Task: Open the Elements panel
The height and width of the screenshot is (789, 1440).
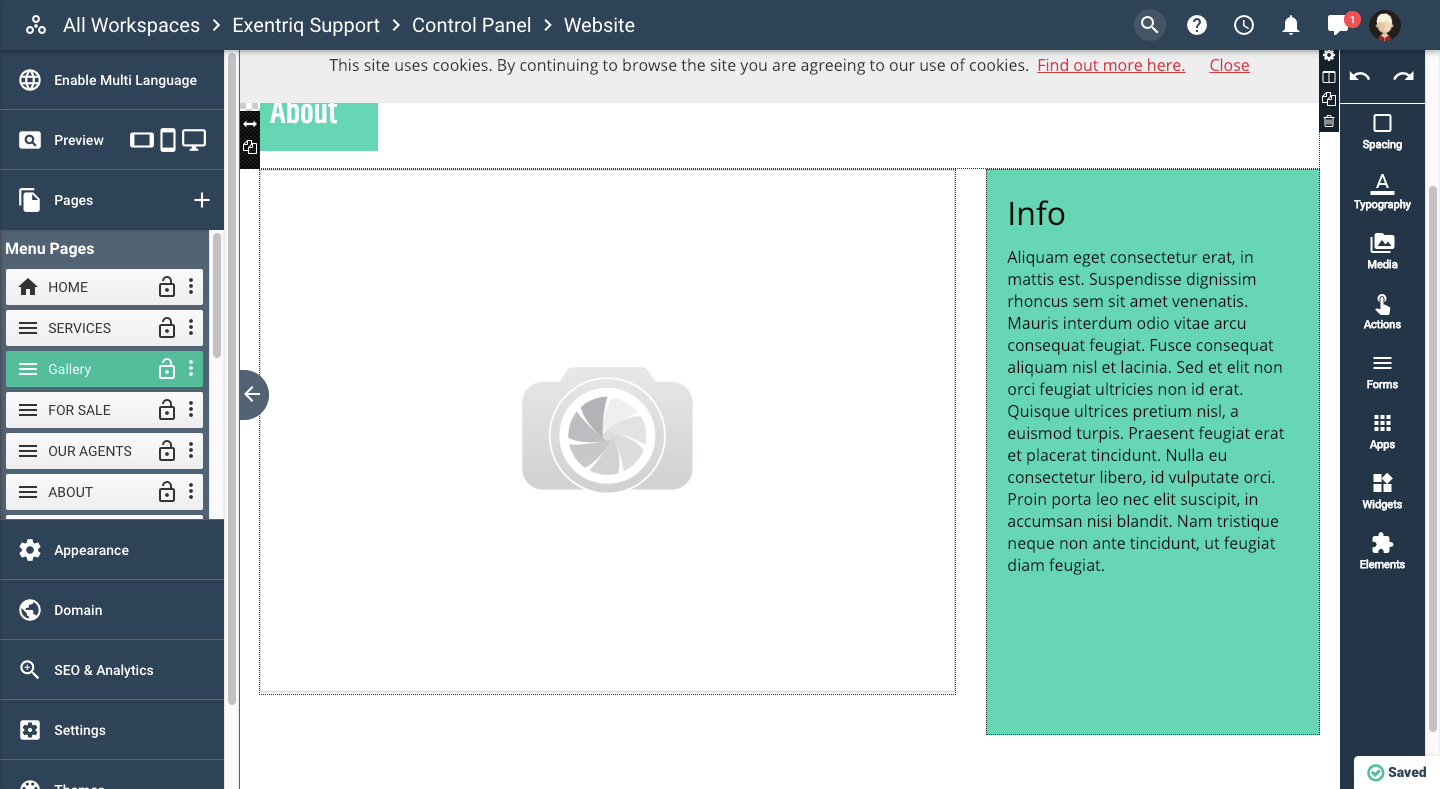Action: point(1382,551)
